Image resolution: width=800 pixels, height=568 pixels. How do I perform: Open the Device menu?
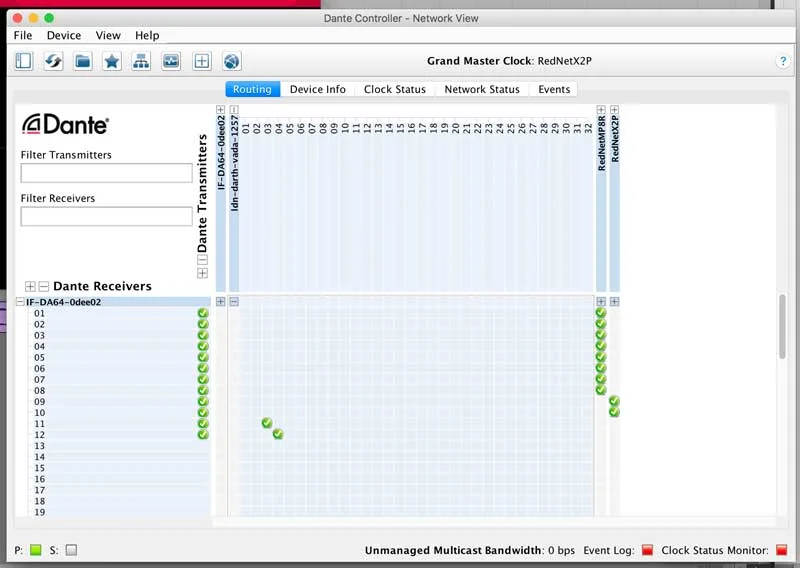point(64,35)
